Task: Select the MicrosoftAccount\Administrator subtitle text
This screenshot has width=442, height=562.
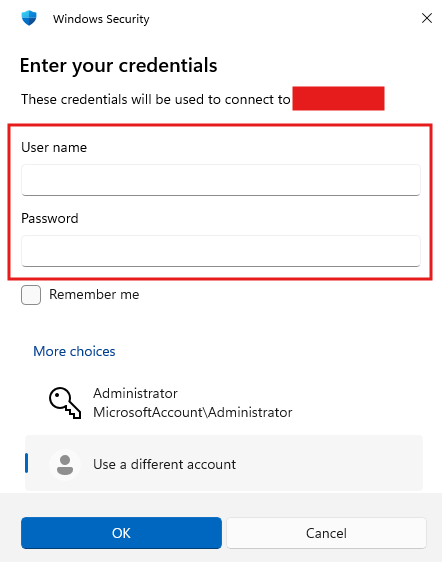Action: [x=193, y=413]
